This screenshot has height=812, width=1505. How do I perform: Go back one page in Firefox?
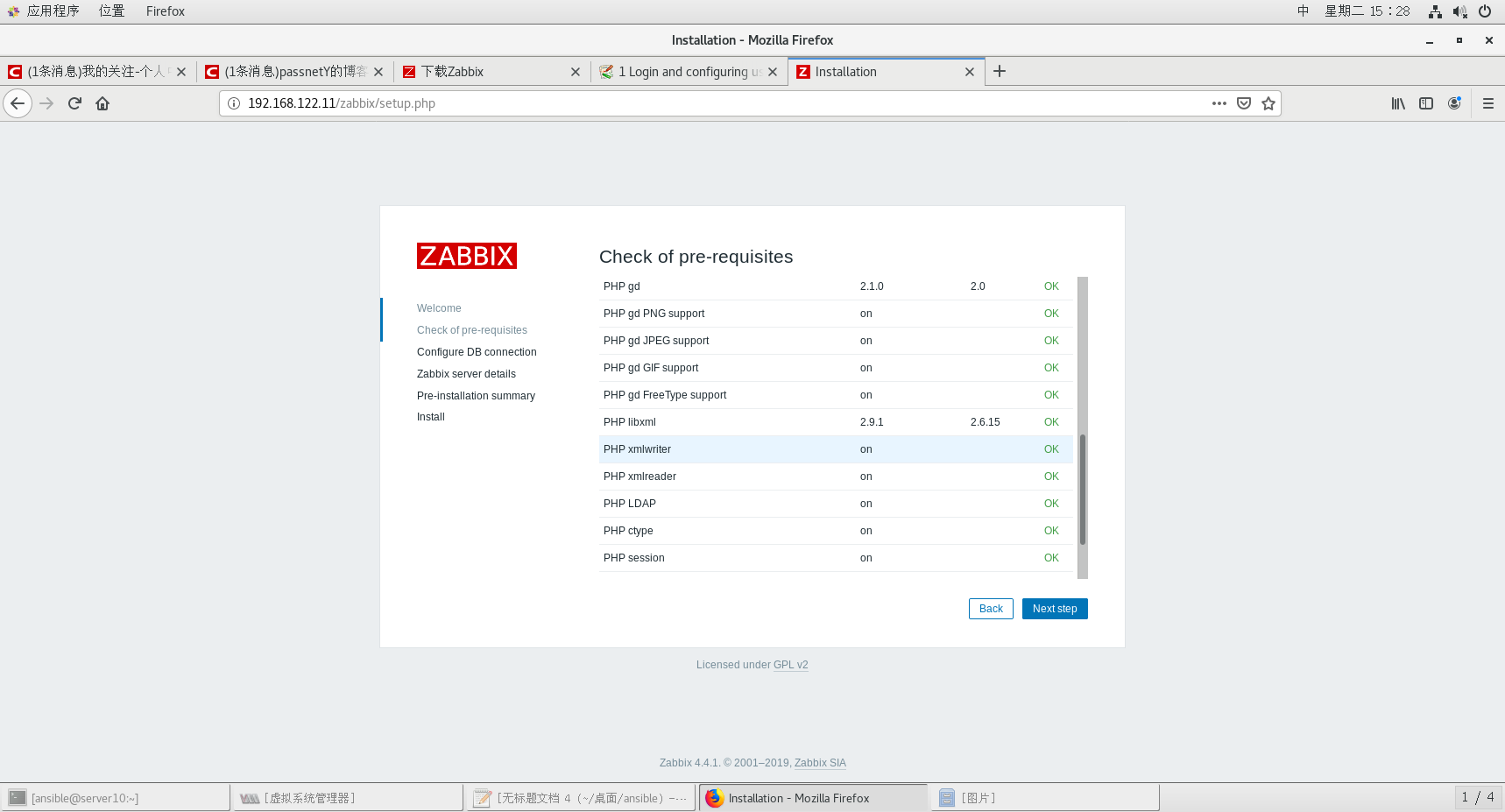click(18, 103)
